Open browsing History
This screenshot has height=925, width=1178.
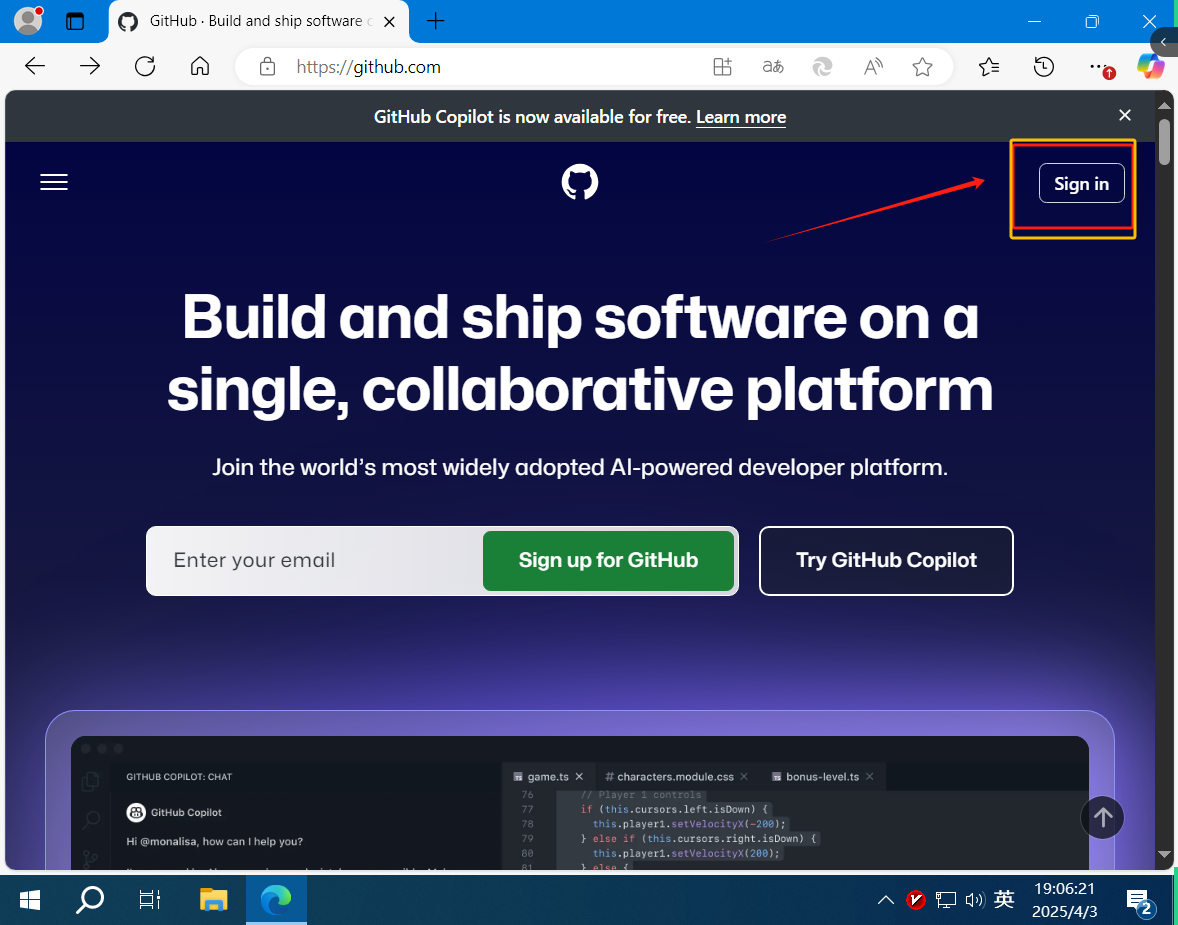(1044, 67)
